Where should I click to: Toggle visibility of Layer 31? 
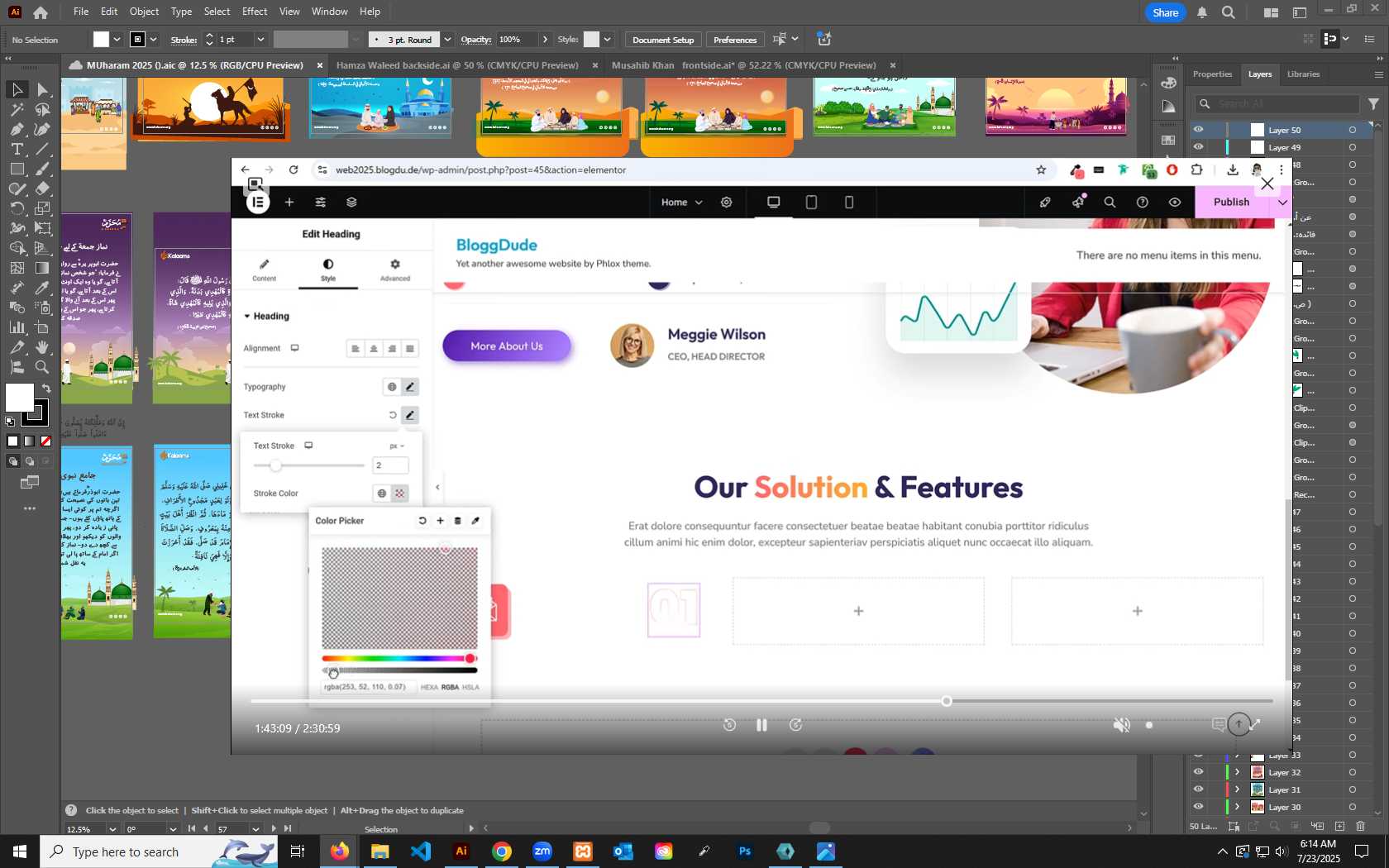[1198, 789]
